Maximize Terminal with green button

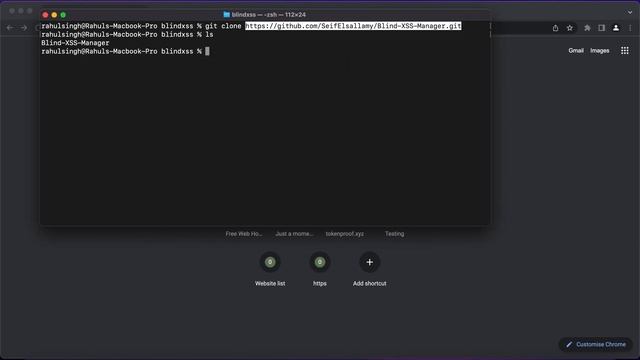[63, 15]
